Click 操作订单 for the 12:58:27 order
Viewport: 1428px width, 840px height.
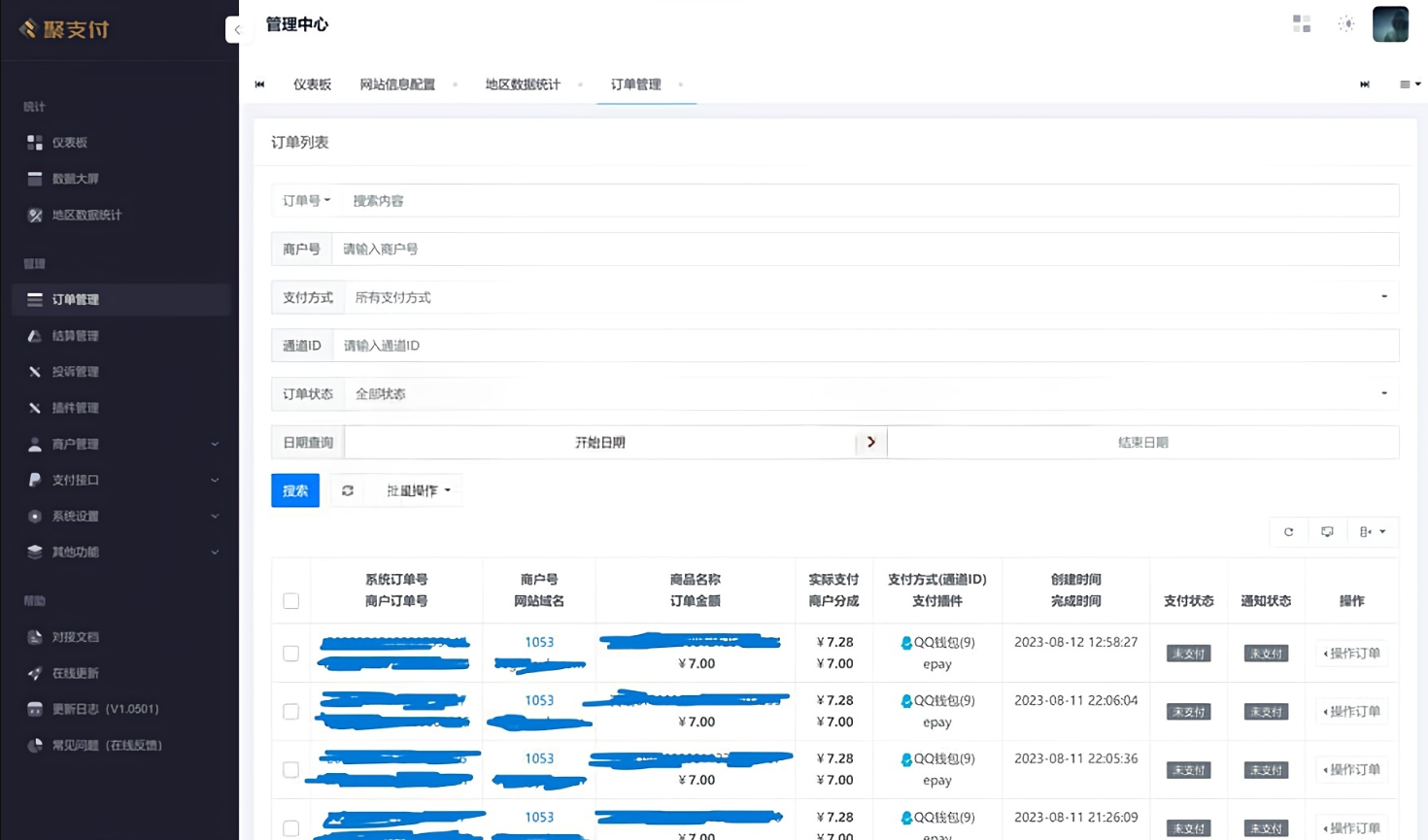[x=1352, y=654]
